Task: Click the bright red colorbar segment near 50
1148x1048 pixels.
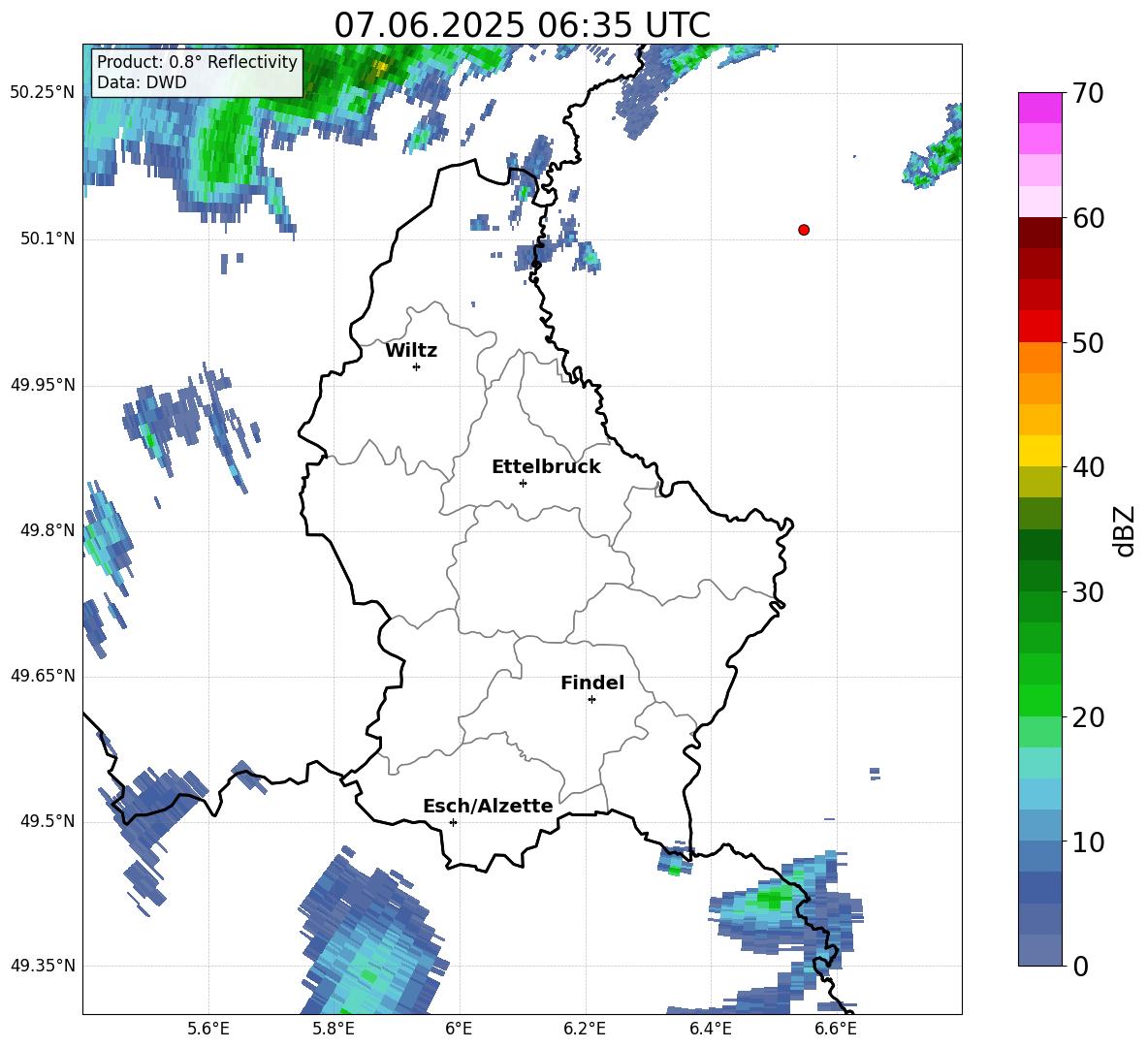Action: 1039,327
